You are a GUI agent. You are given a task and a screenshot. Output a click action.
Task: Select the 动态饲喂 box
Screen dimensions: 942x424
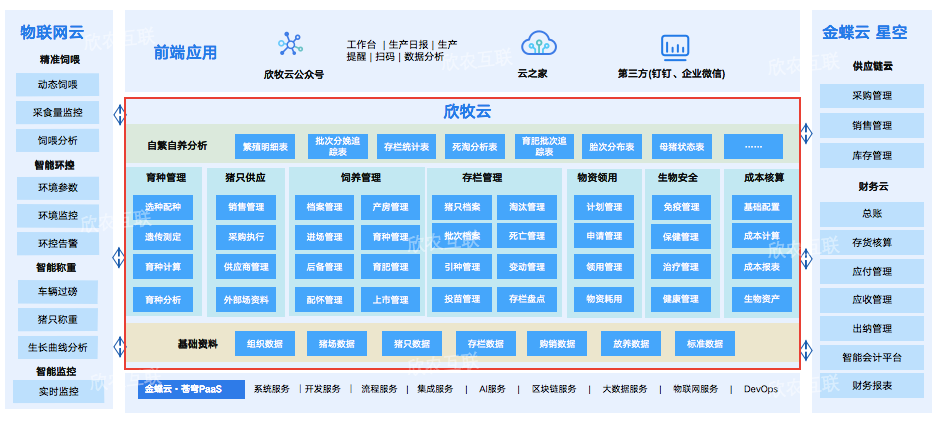point(58,85)
